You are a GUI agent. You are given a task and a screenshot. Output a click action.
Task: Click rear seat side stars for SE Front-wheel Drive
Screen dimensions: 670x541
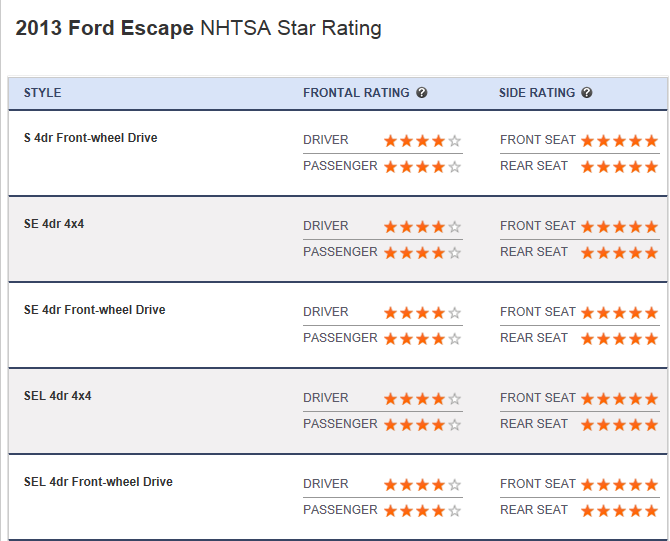coord(619,339)
